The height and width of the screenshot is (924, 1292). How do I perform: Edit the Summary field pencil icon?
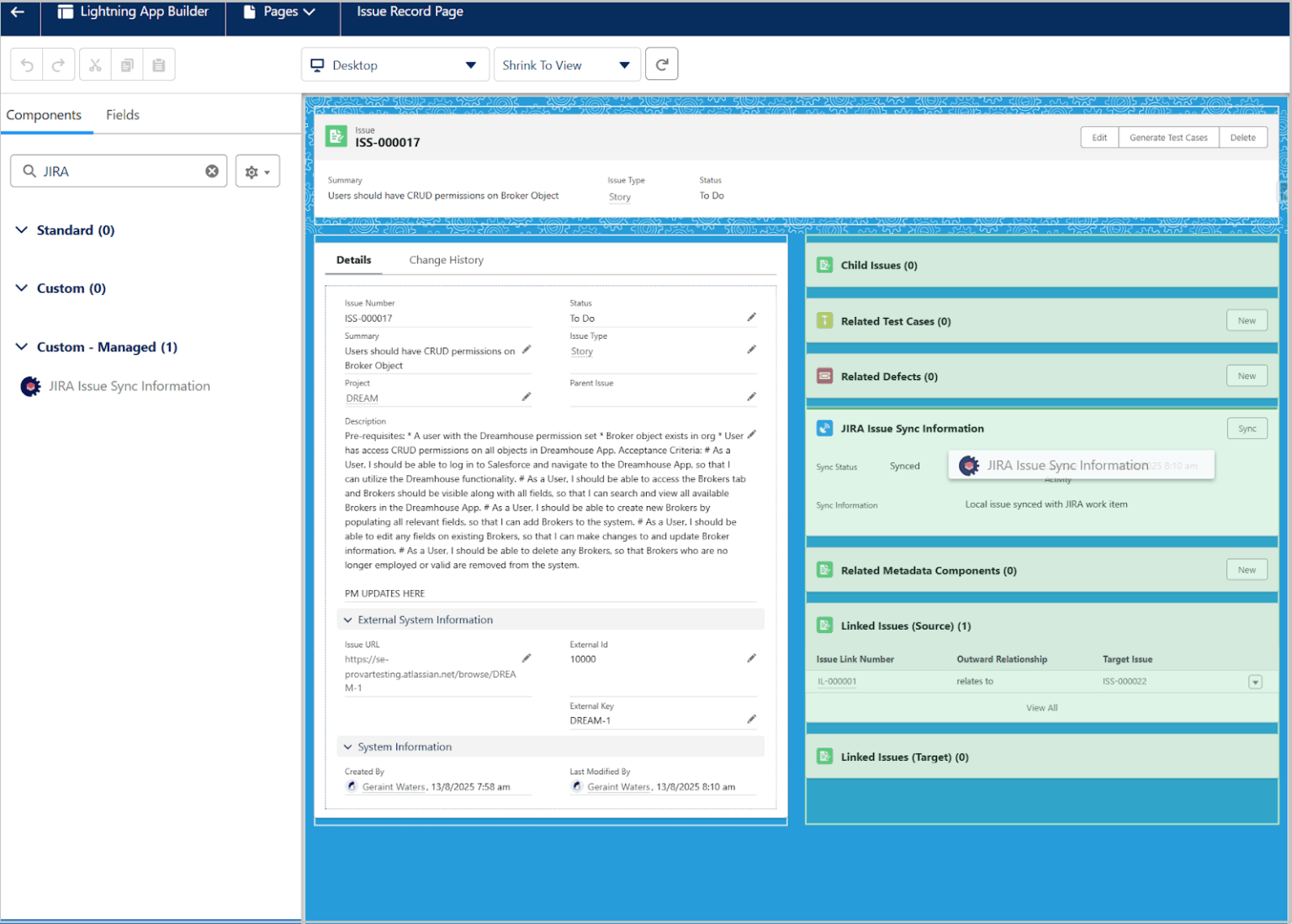[527, 349]
